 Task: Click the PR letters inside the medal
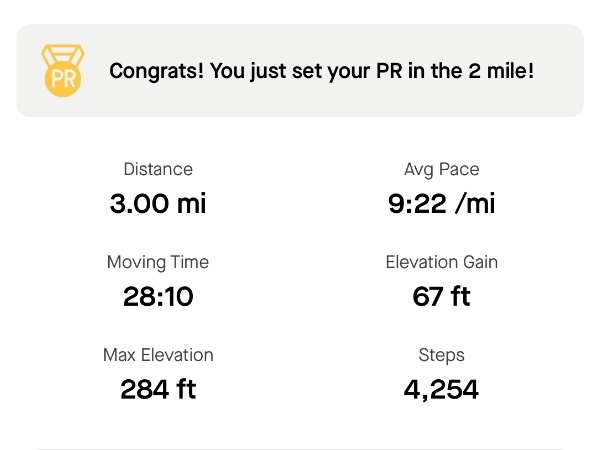[x=63, y=80]
